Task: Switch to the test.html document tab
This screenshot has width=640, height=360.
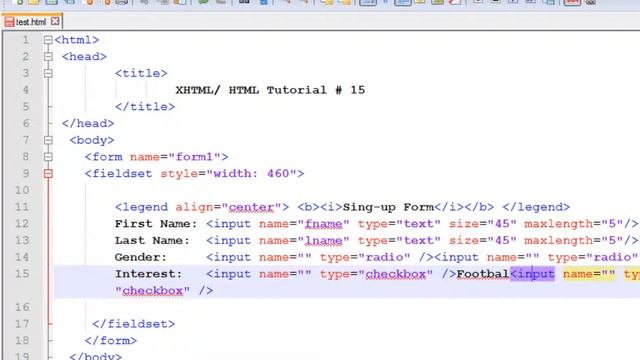Action: [31, 22]
